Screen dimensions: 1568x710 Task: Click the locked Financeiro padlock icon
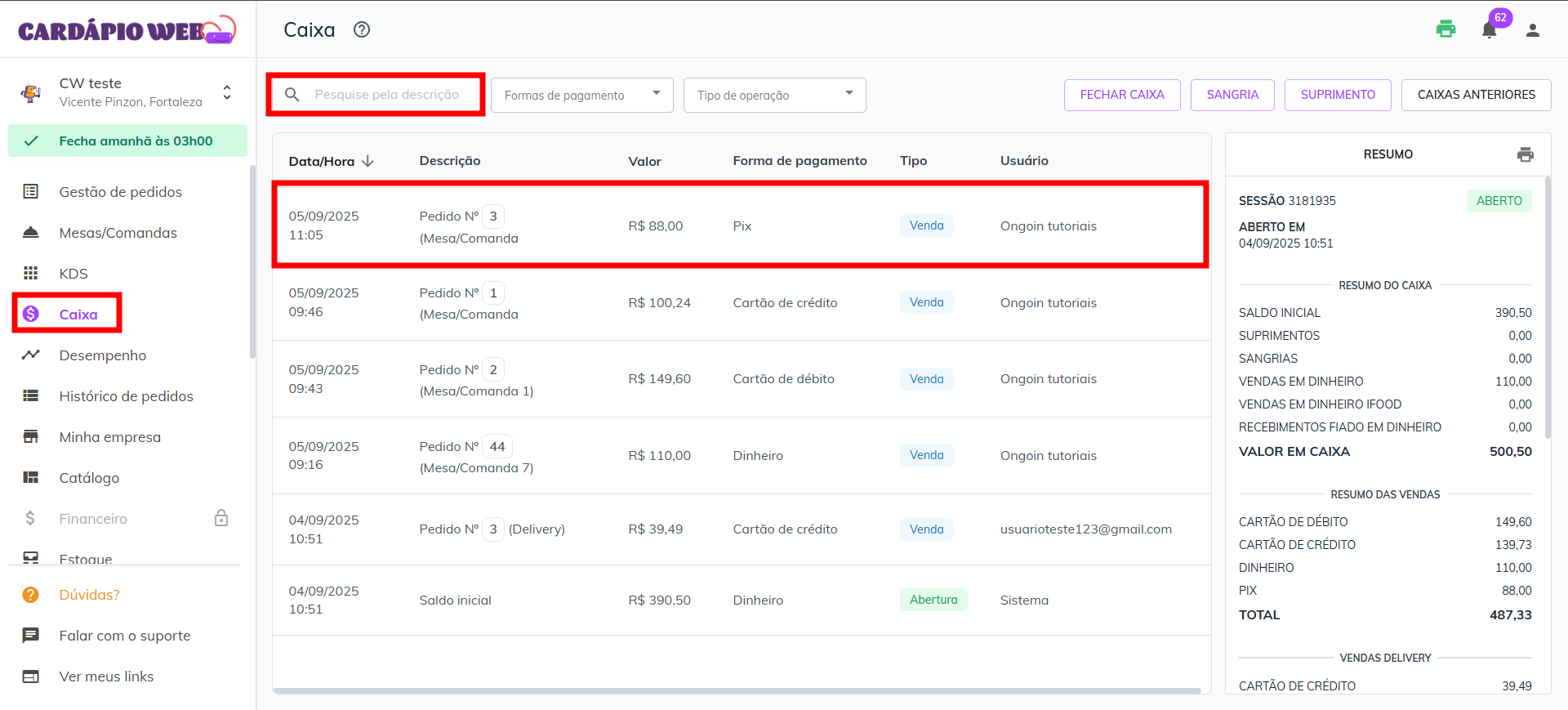[x=221, y=518]
